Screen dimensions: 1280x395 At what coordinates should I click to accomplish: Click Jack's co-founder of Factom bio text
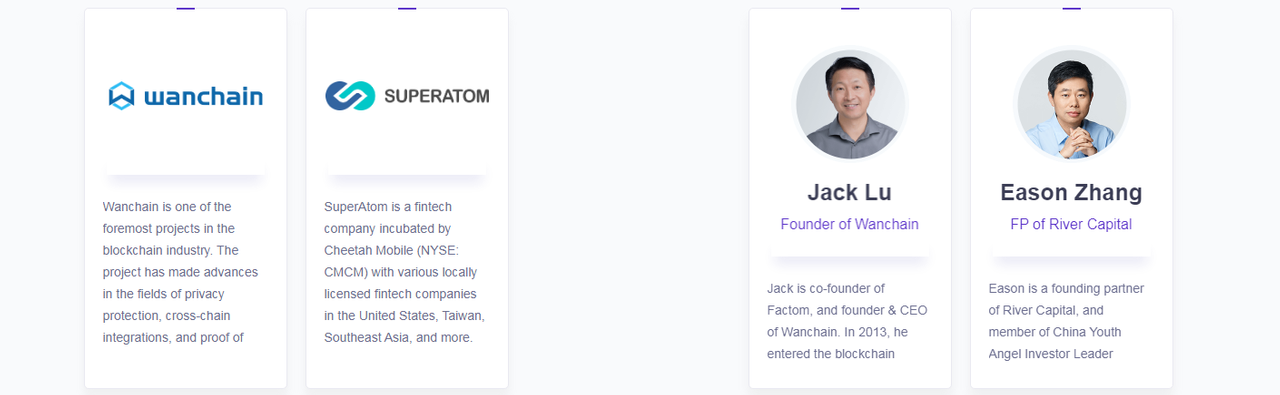(x=848, y=321)
